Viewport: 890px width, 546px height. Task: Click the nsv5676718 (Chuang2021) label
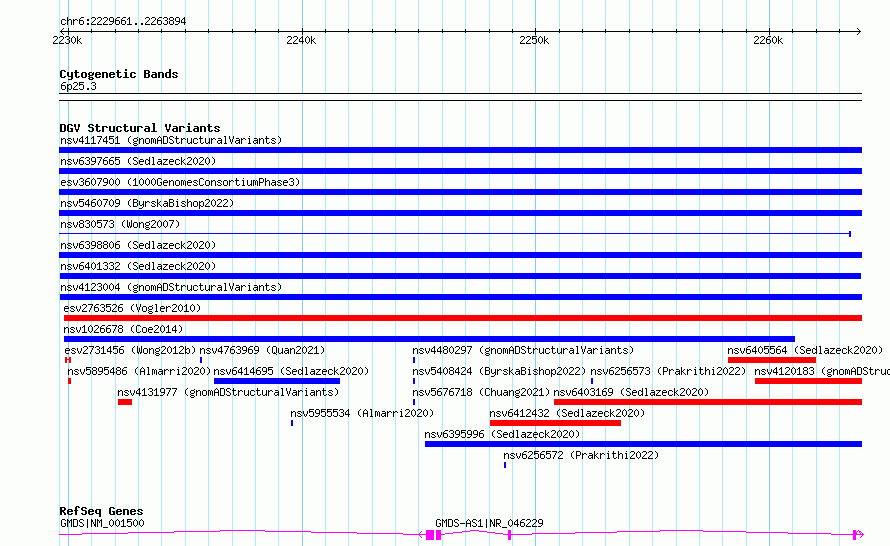click(x=481, y=392)
